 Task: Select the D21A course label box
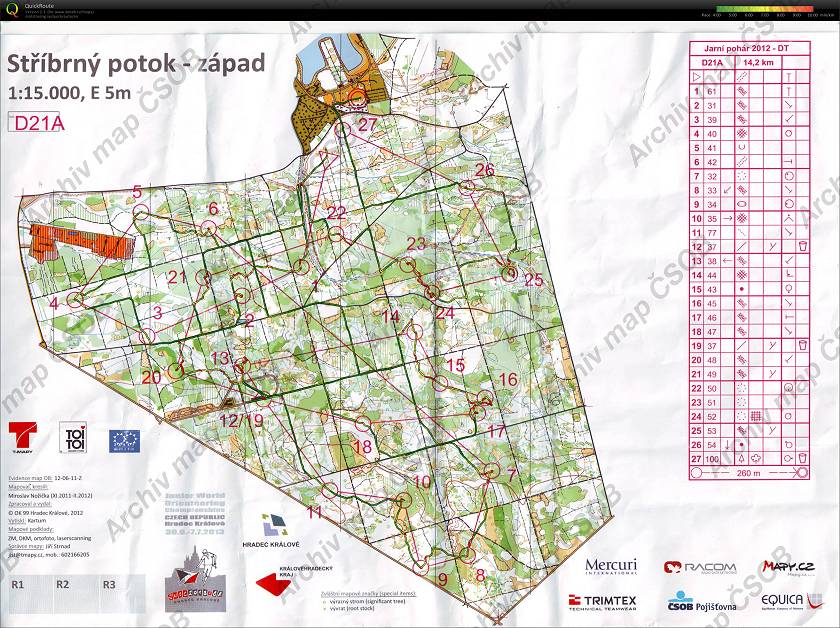coord(38,122)
